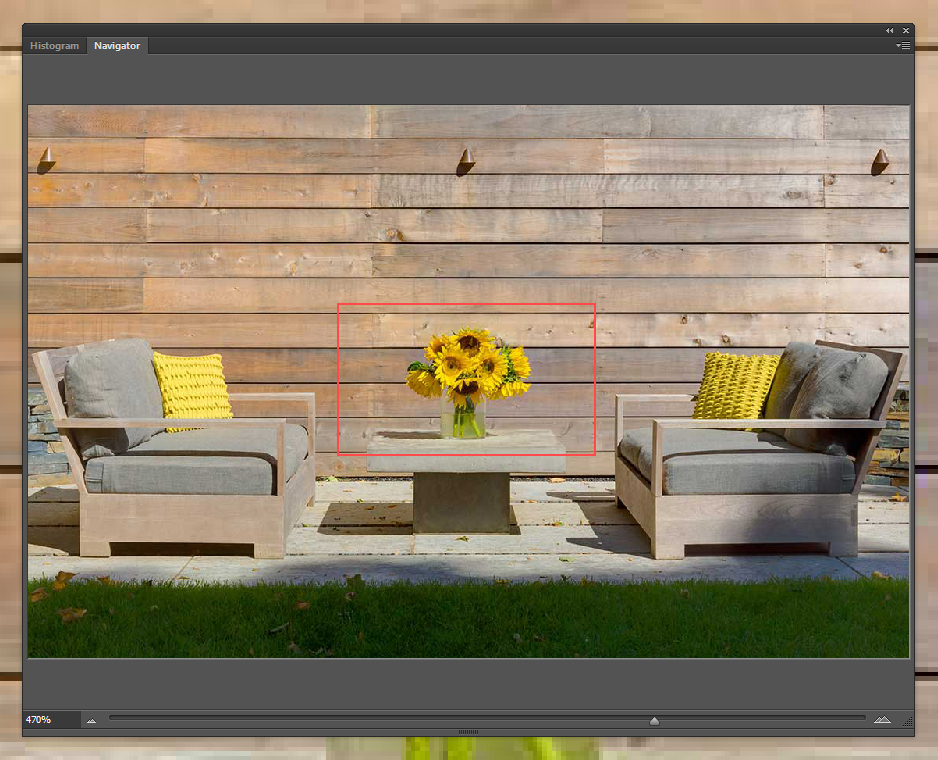Viewport: 938px width, 760px height.
Task: Click the Navigator image preview thumbnail
Action: pos(468,381)
